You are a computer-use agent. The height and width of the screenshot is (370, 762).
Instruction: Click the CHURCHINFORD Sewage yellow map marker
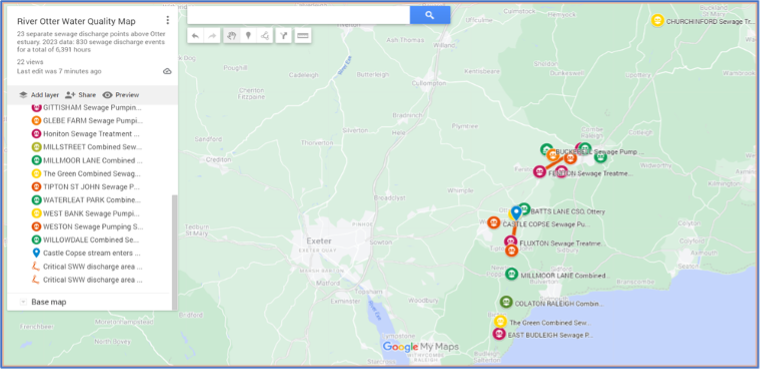click(x=658, y=20)
